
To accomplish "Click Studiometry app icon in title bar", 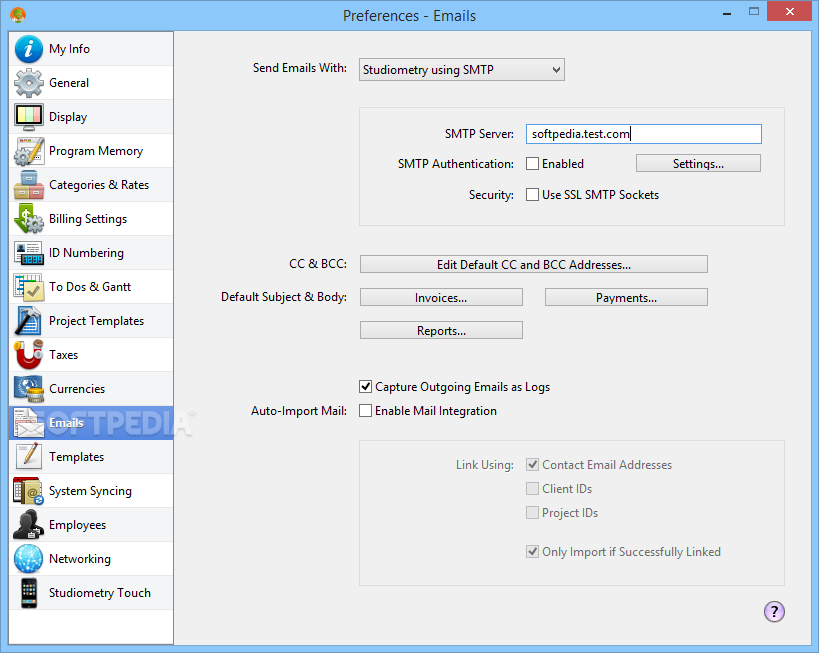I will [x=18, y=15].
